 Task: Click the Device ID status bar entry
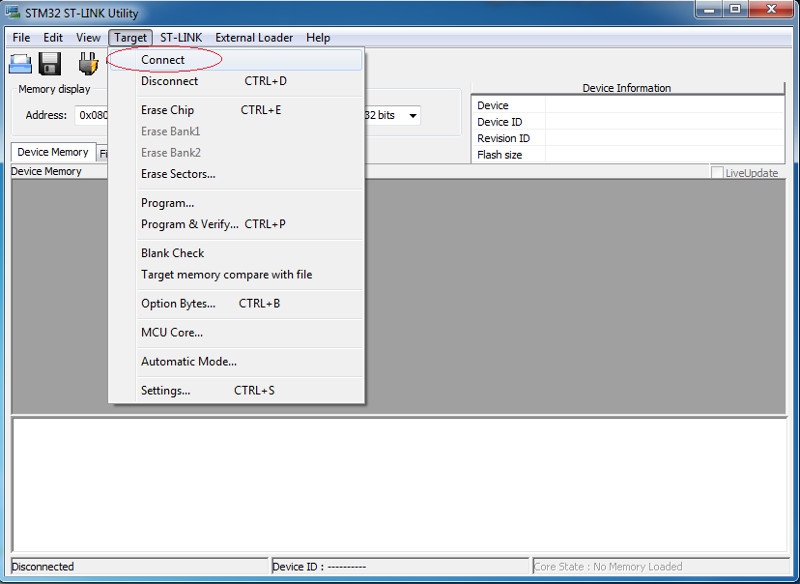click(401, 567)
